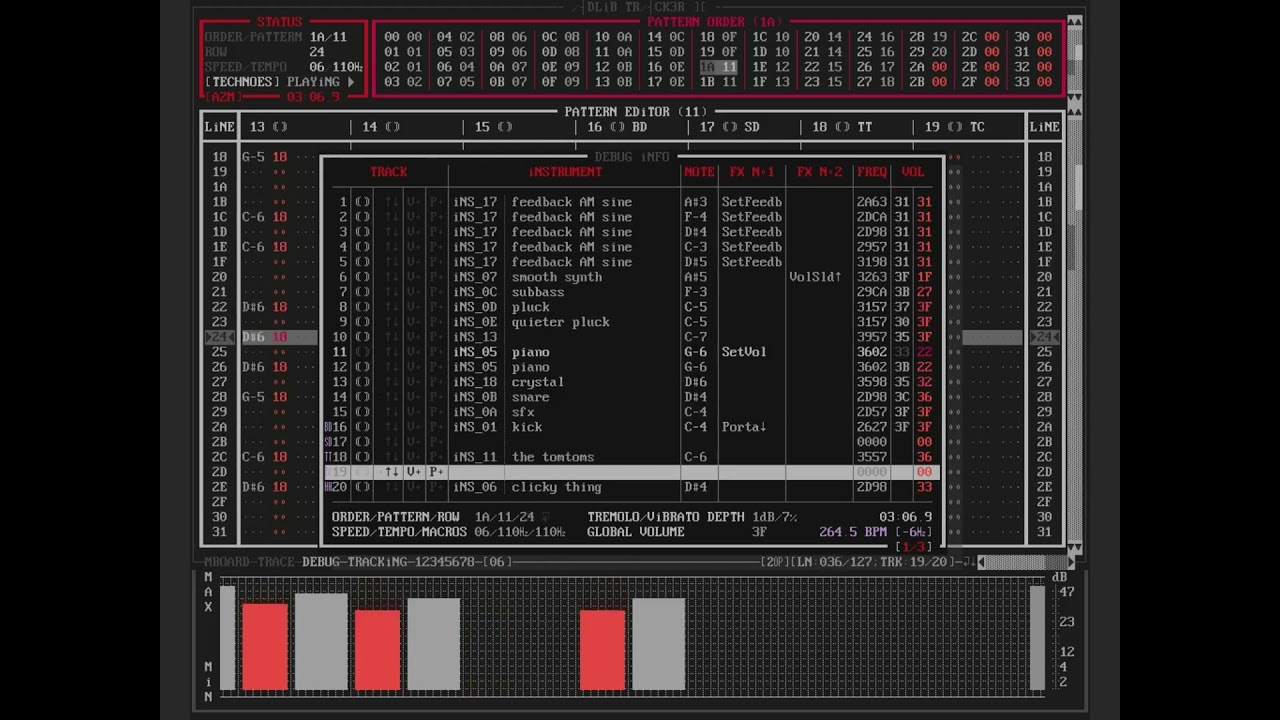
Task: Click the third red volume bar
Action: click(603, 650)
